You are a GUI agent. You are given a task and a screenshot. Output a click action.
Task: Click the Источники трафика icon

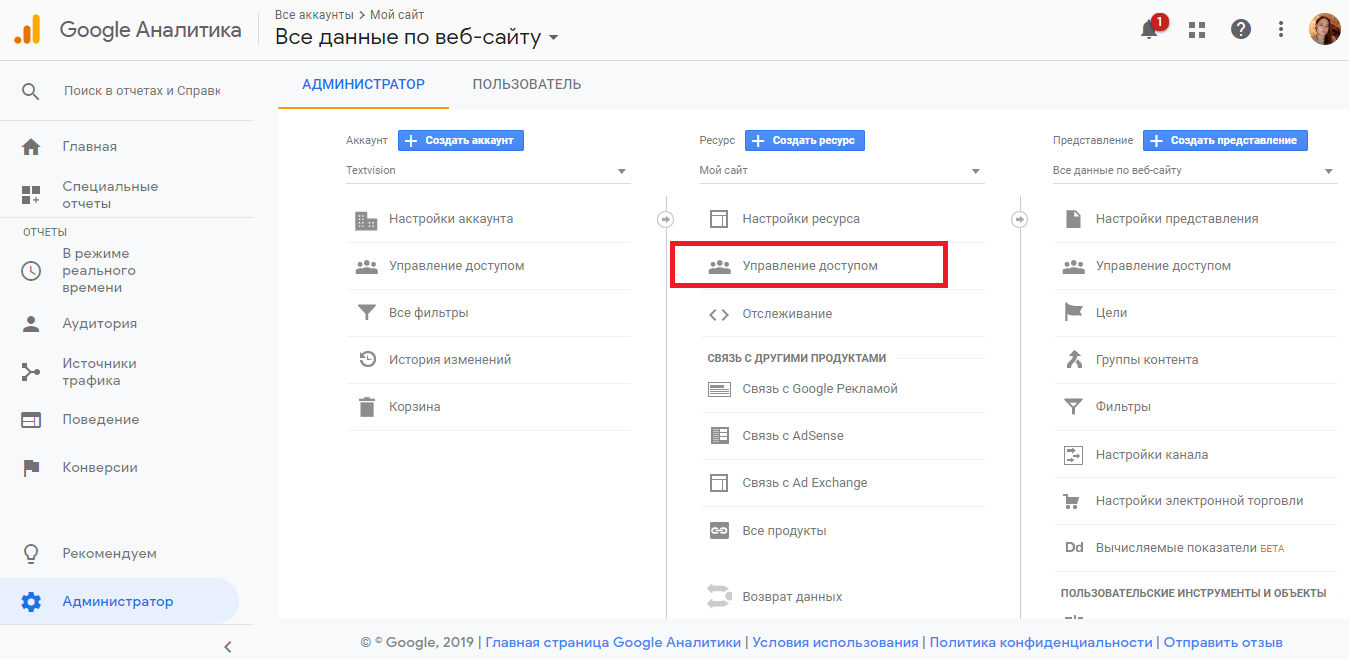click(31, 372)
